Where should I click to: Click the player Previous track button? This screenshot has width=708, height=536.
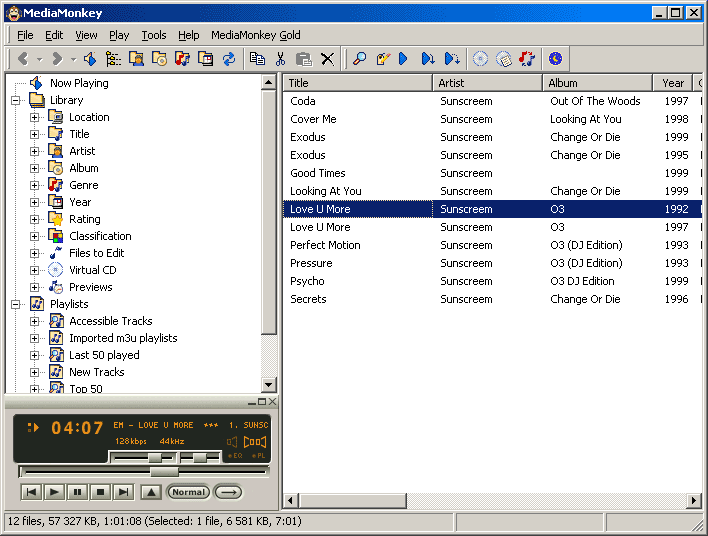(x=32, y=492)
